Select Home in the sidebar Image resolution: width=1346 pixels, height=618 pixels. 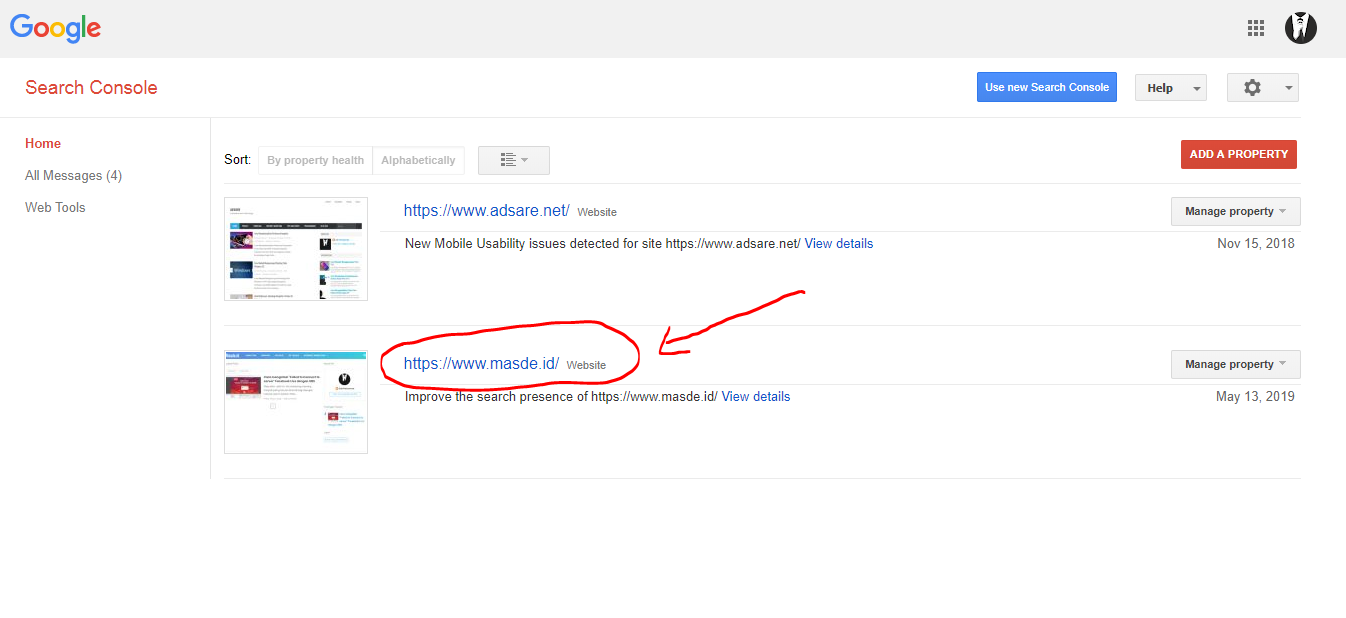[43, 143]
